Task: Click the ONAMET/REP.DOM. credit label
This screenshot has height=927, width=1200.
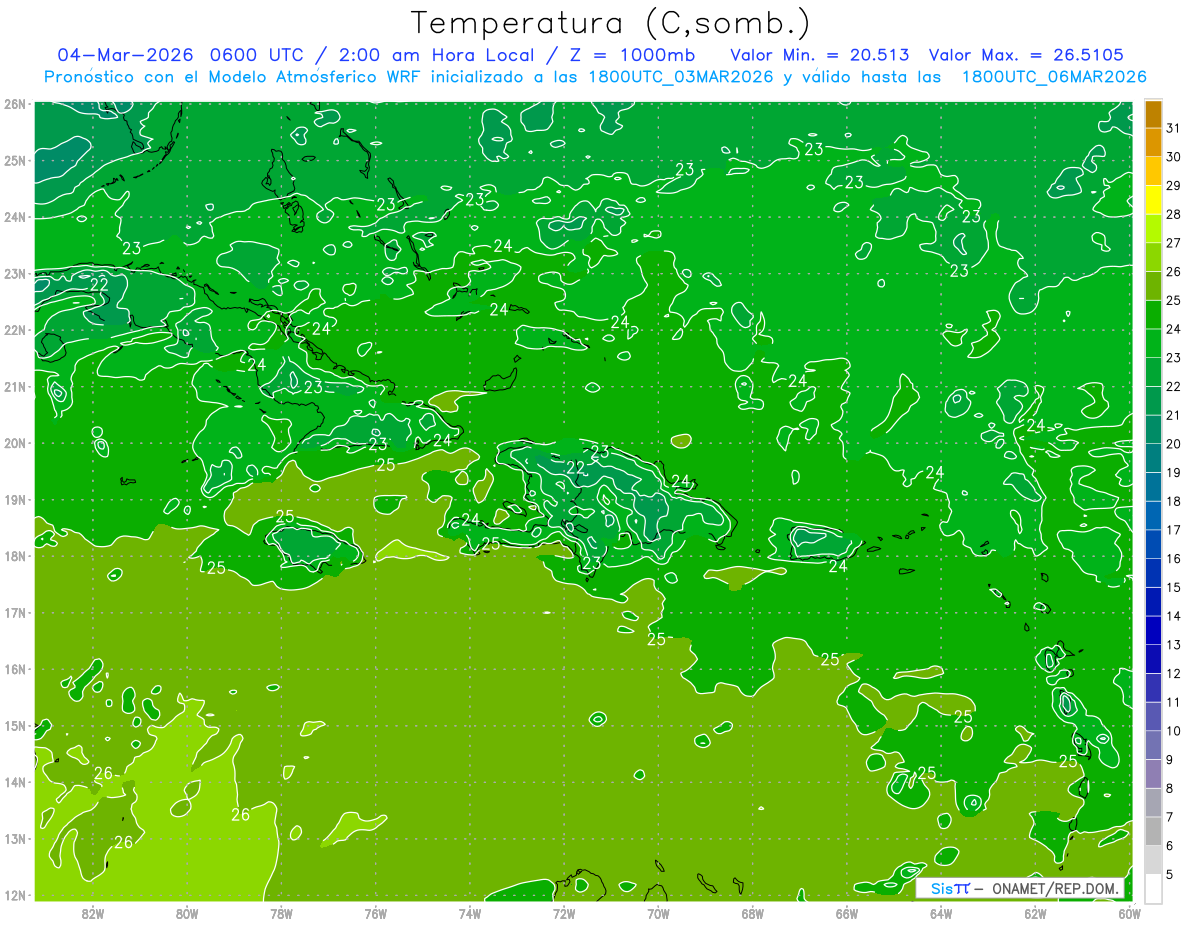Action: pyautogui.click(x=1054, y=888)
